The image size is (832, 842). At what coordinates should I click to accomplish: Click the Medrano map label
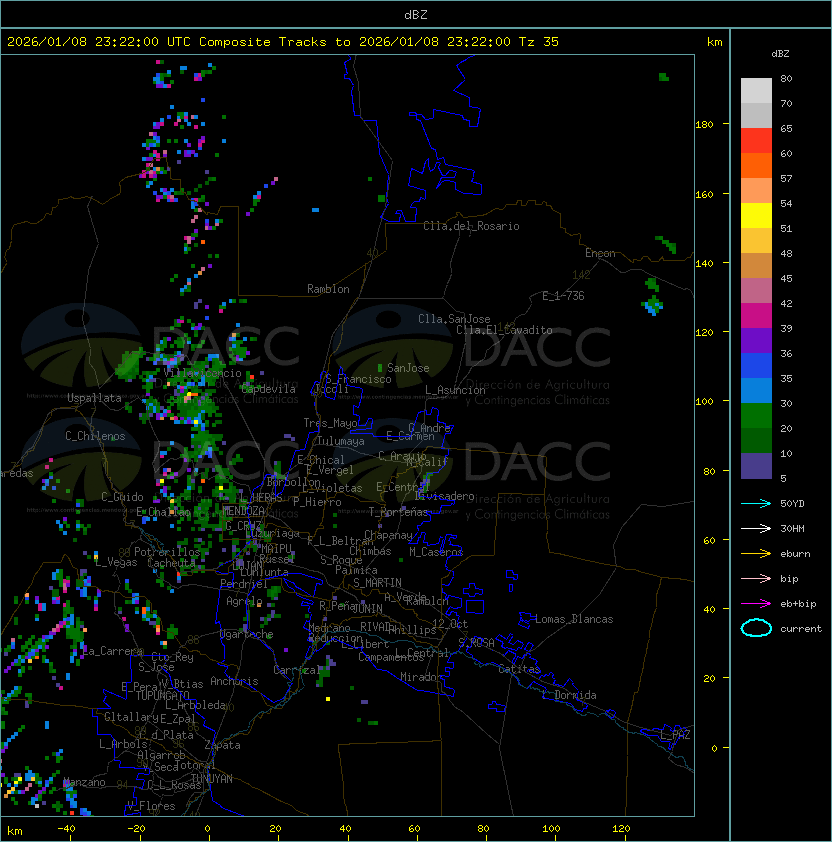tap(329, 628)
